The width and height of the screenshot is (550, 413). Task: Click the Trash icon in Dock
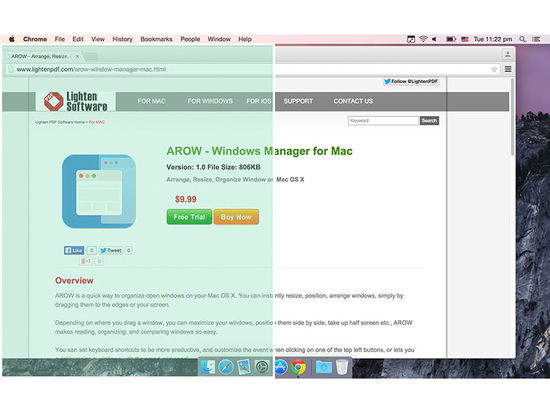click(x=342, y=367)
